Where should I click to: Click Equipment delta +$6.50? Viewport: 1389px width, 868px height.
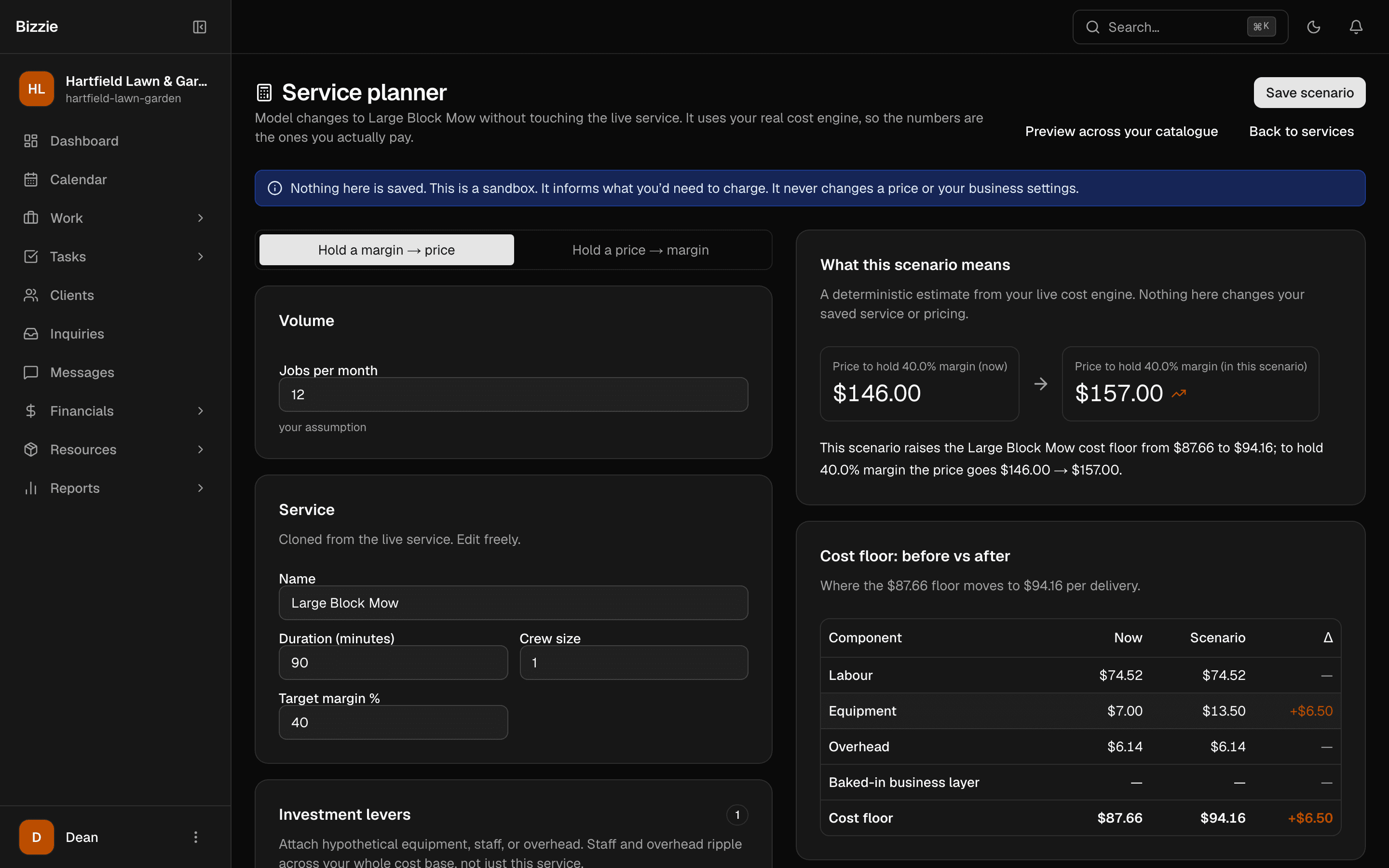pyautogui.click(x=1311, y=711)
